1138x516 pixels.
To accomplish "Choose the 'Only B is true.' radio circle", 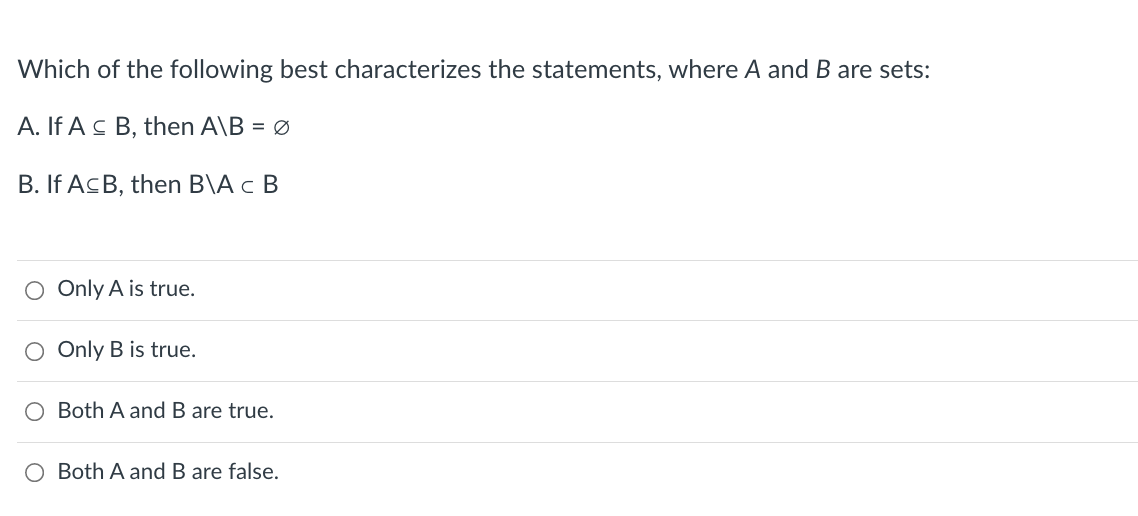I will (34, 352).
